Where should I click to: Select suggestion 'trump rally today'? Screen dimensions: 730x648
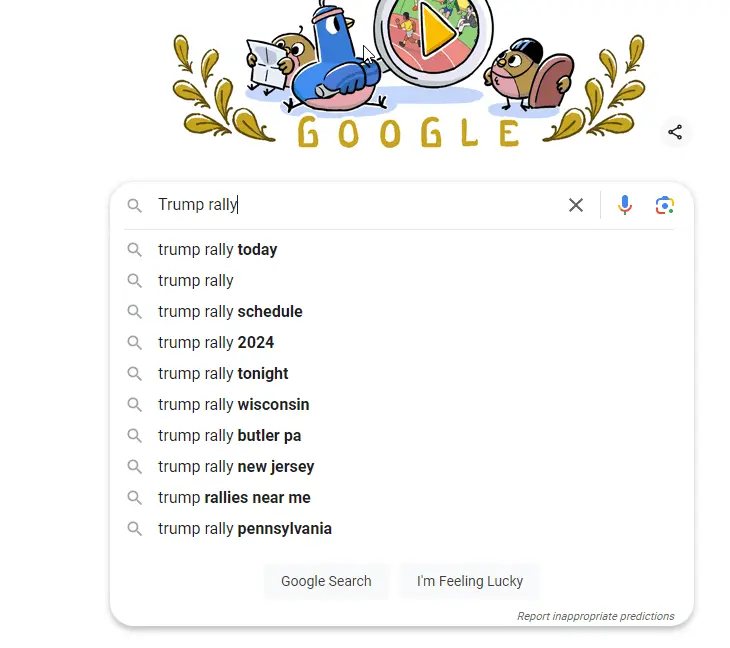coord(218,250)
